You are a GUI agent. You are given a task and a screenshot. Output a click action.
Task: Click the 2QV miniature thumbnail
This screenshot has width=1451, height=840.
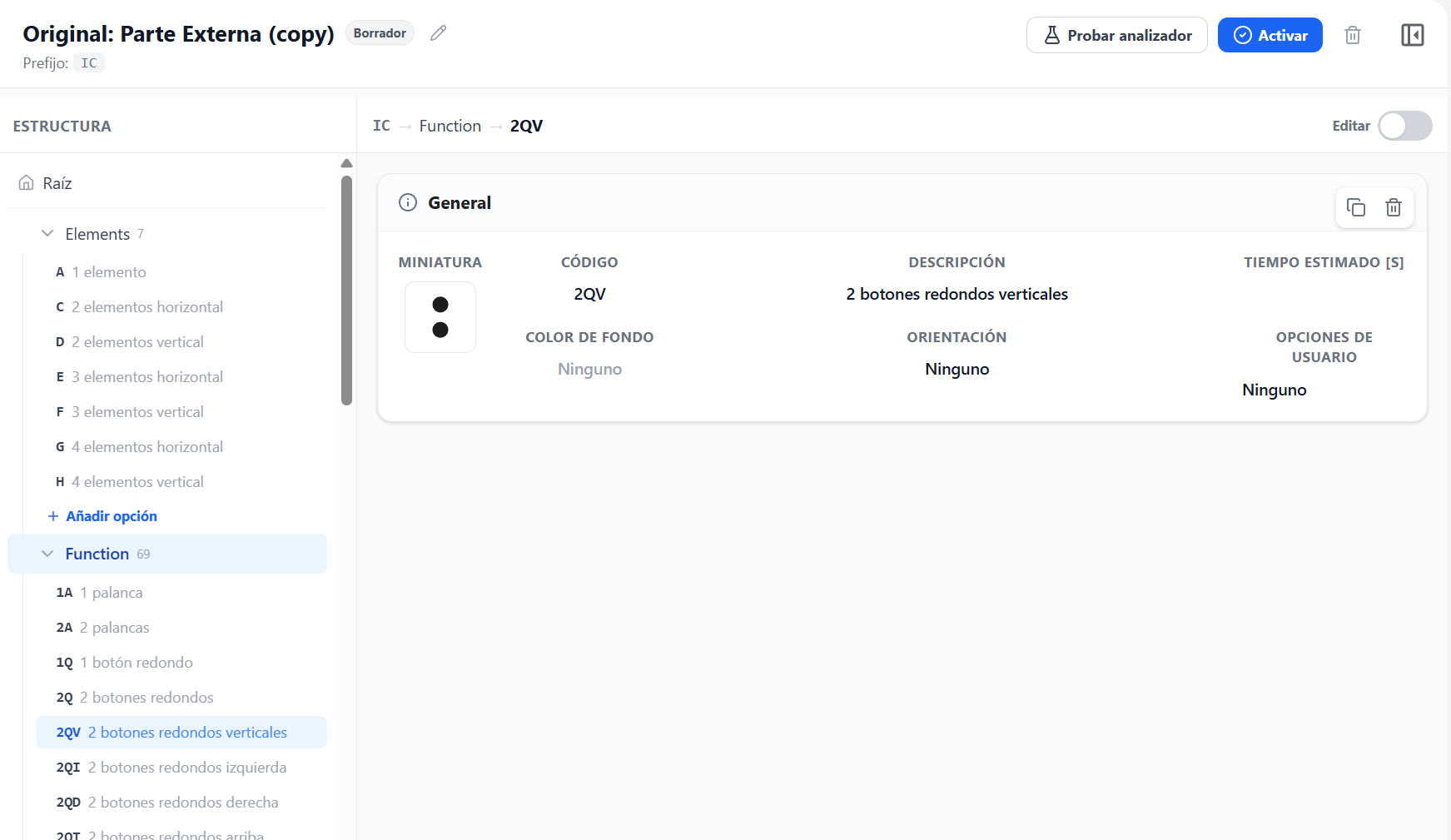coord(440,317)
